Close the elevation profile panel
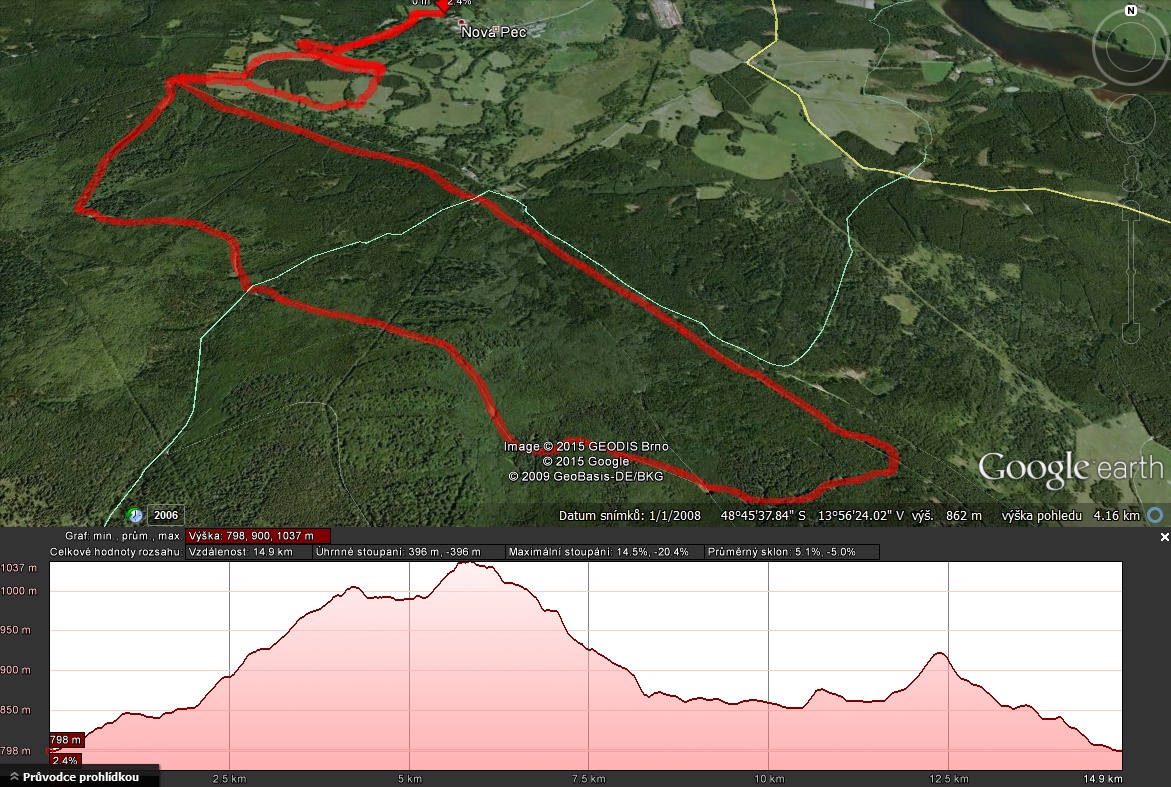This screenshot has height=787, width=1171. click(x=1164, y=537)
